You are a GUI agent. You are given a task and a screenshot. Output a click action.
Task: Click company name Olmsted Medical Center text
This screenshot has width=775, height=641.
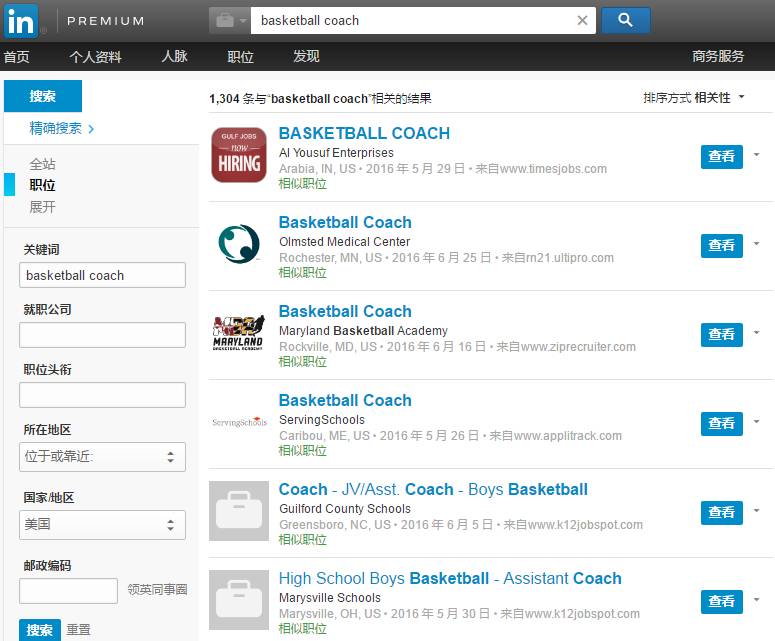[x=344, y=242]
